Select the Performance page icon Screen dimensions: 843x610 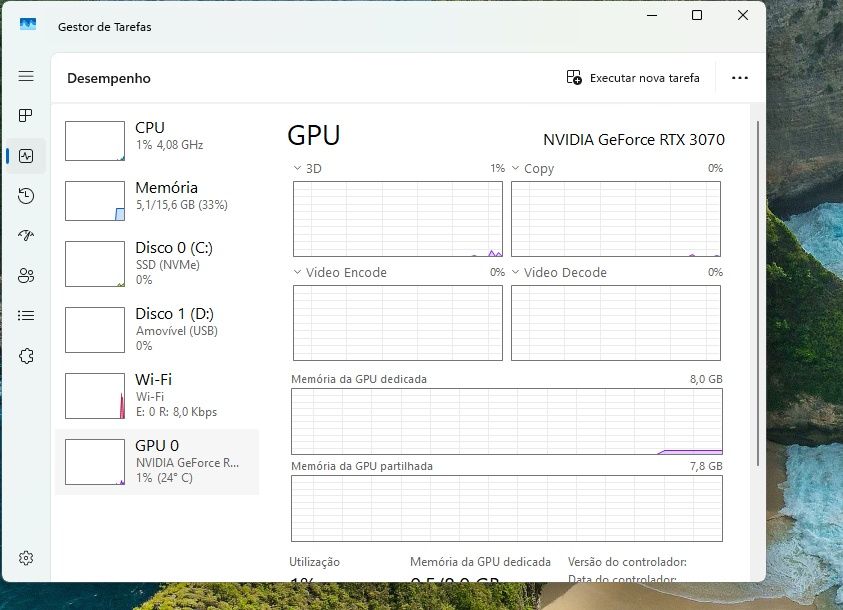pyautogui.click(x=26, y=156)
